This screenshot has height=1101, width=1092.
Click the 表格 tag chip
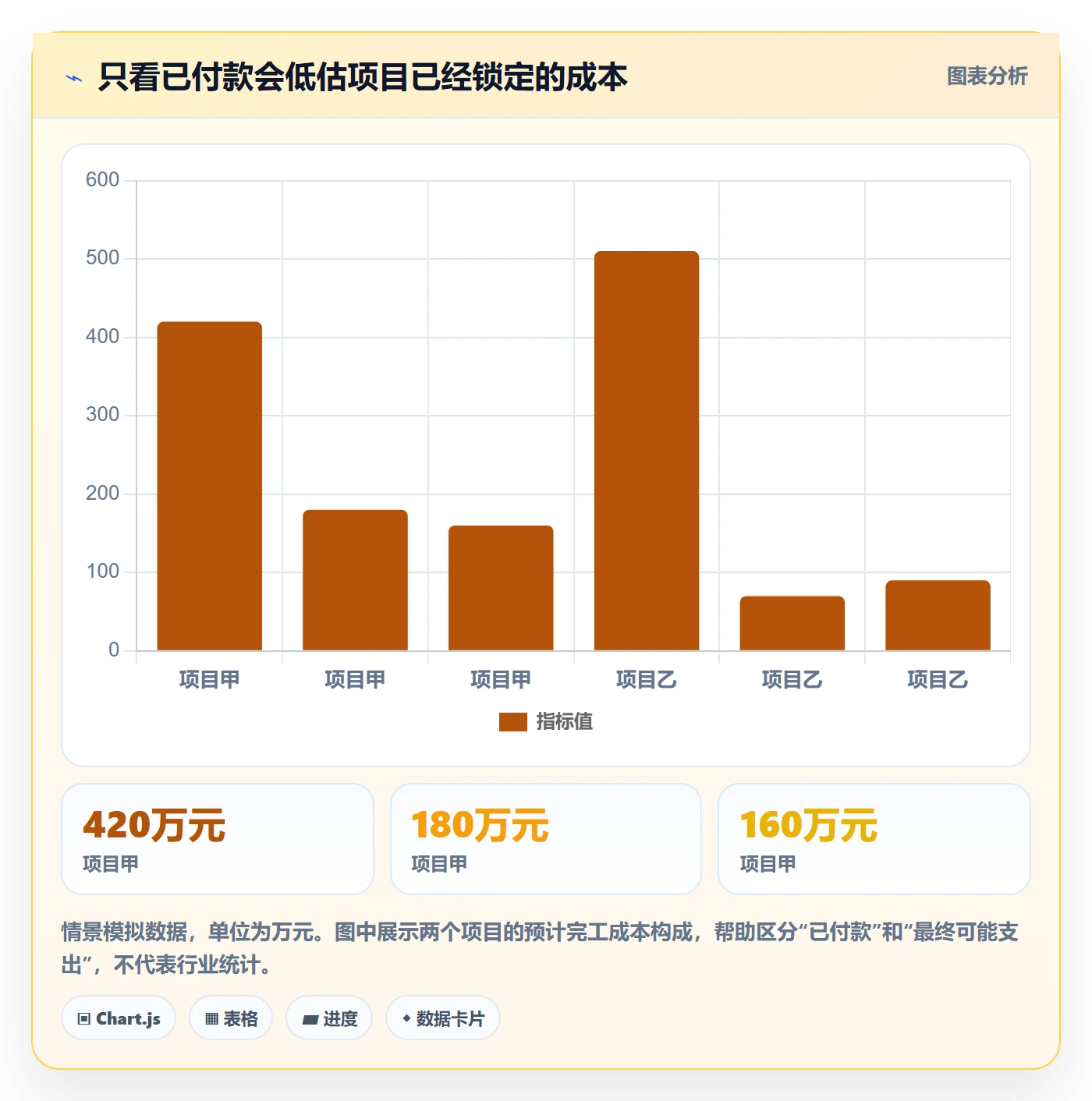coord(231,1018)
